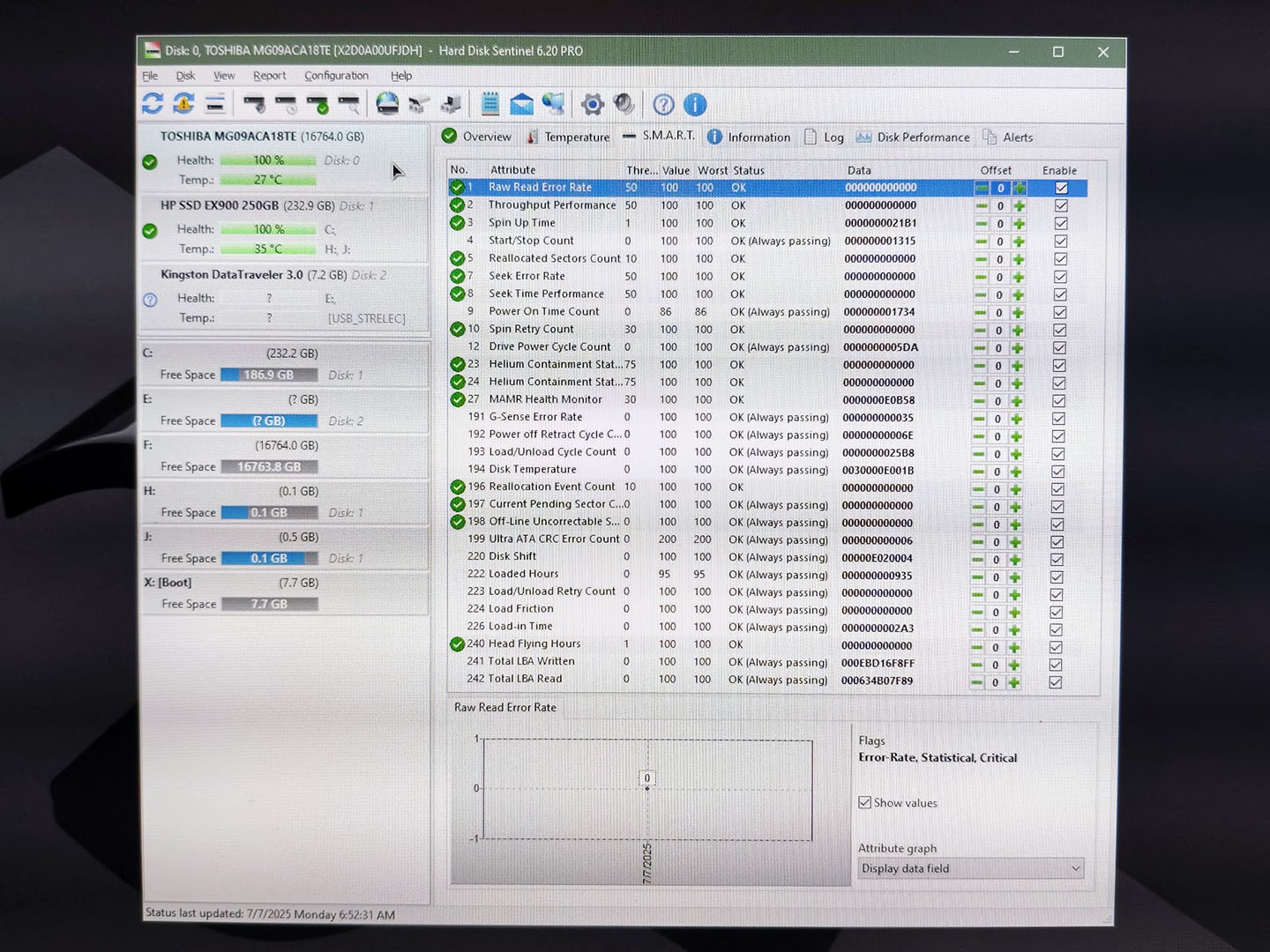
Task: Click the green health check icon for TOSHIBA disk
Action: pos(150,162)
